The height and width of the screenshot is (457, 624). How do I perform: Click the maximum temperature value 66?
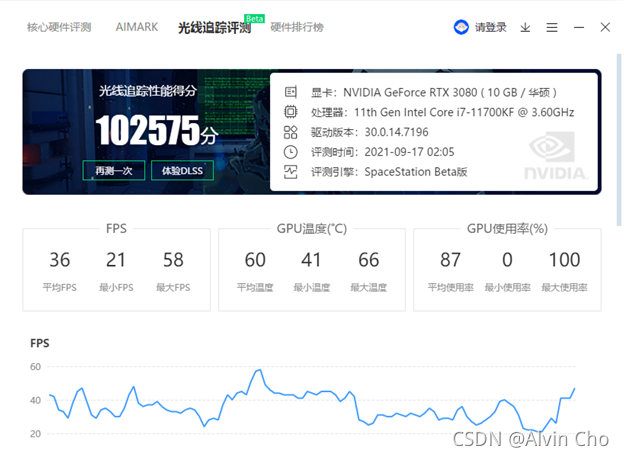click(x=369, y=260)
